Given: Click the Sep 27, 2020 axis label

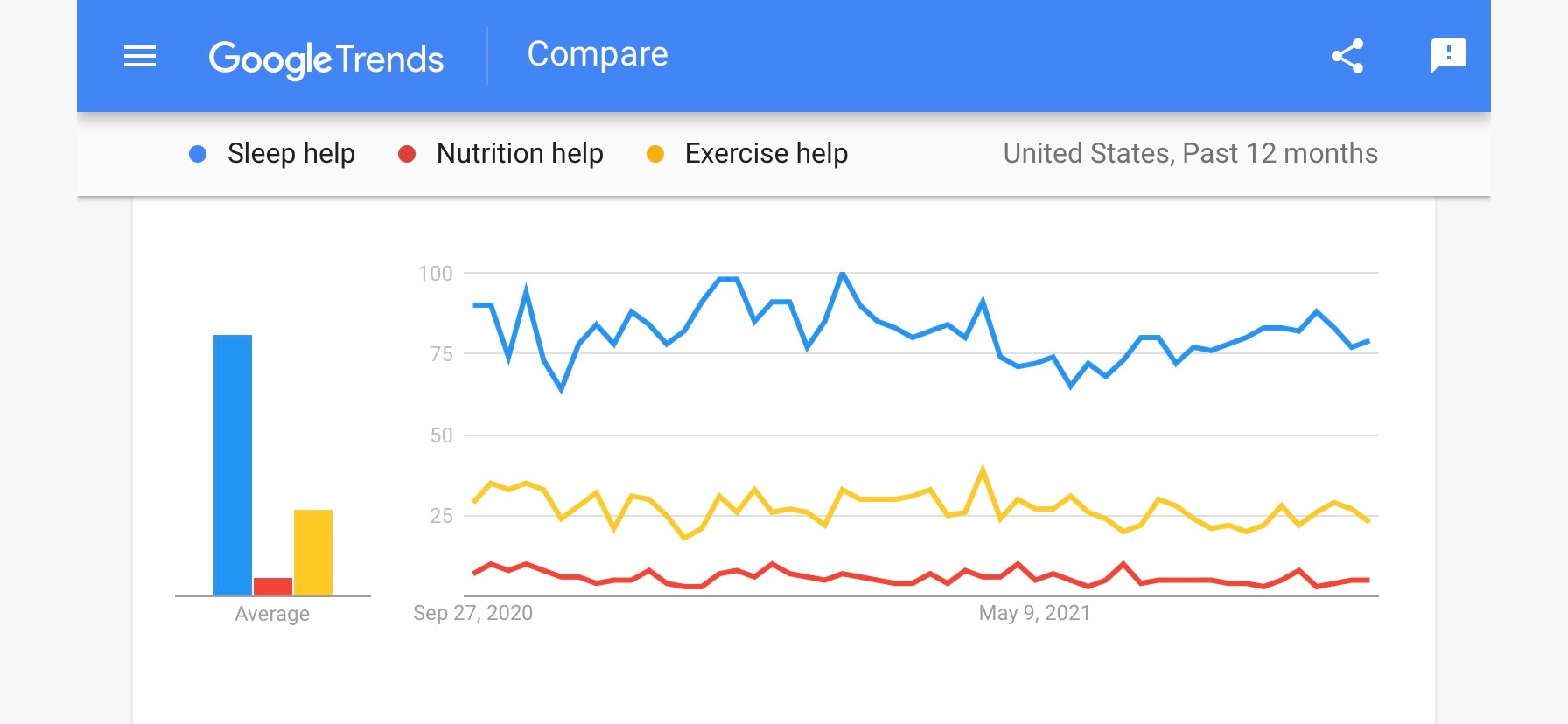Looking at the screenshot, I should [472, 613].
